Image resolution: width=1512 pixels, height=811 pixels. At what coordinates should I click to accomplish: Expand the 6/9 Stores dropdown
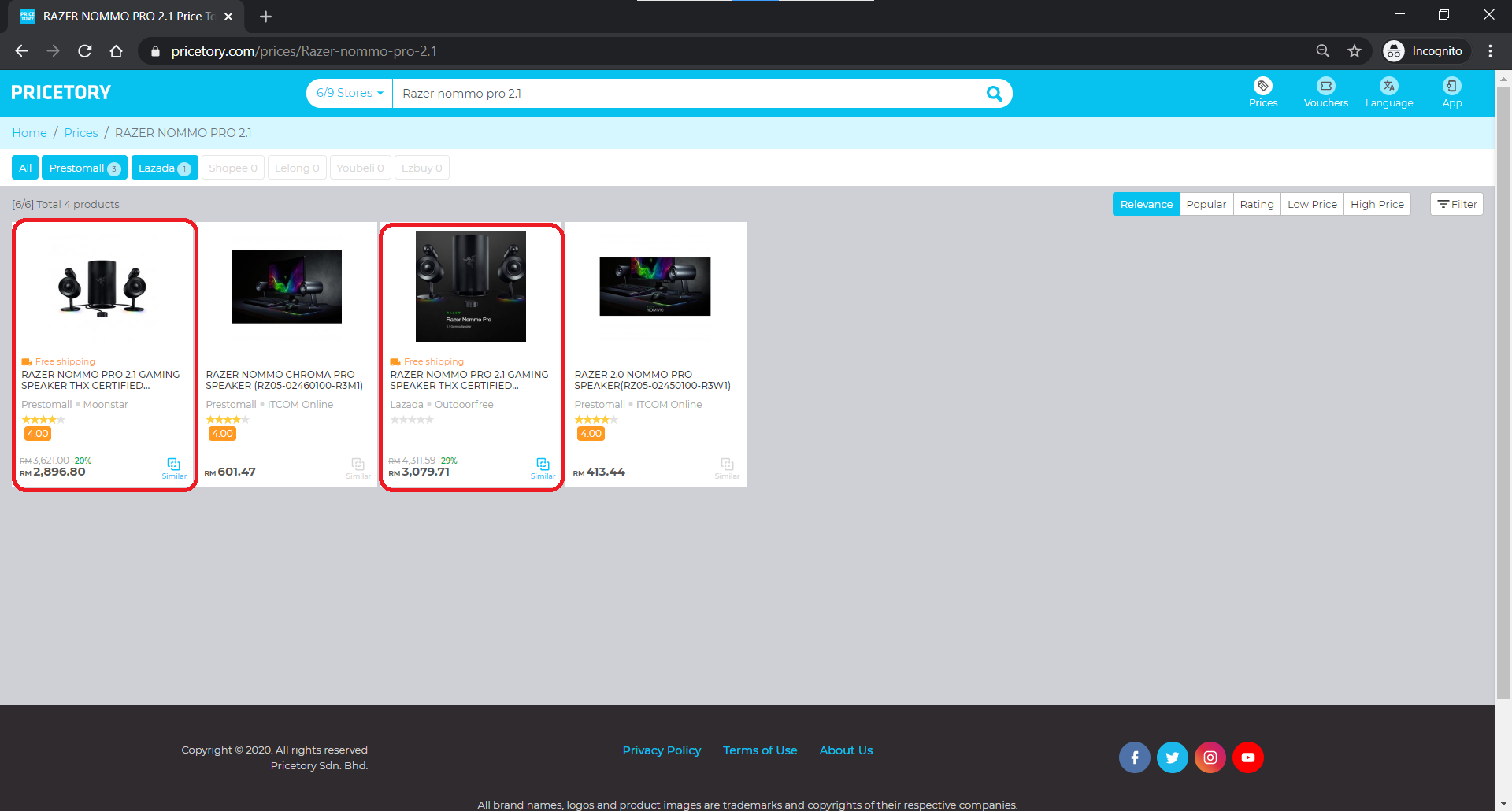pyautogui.click(x=350, y=93)
